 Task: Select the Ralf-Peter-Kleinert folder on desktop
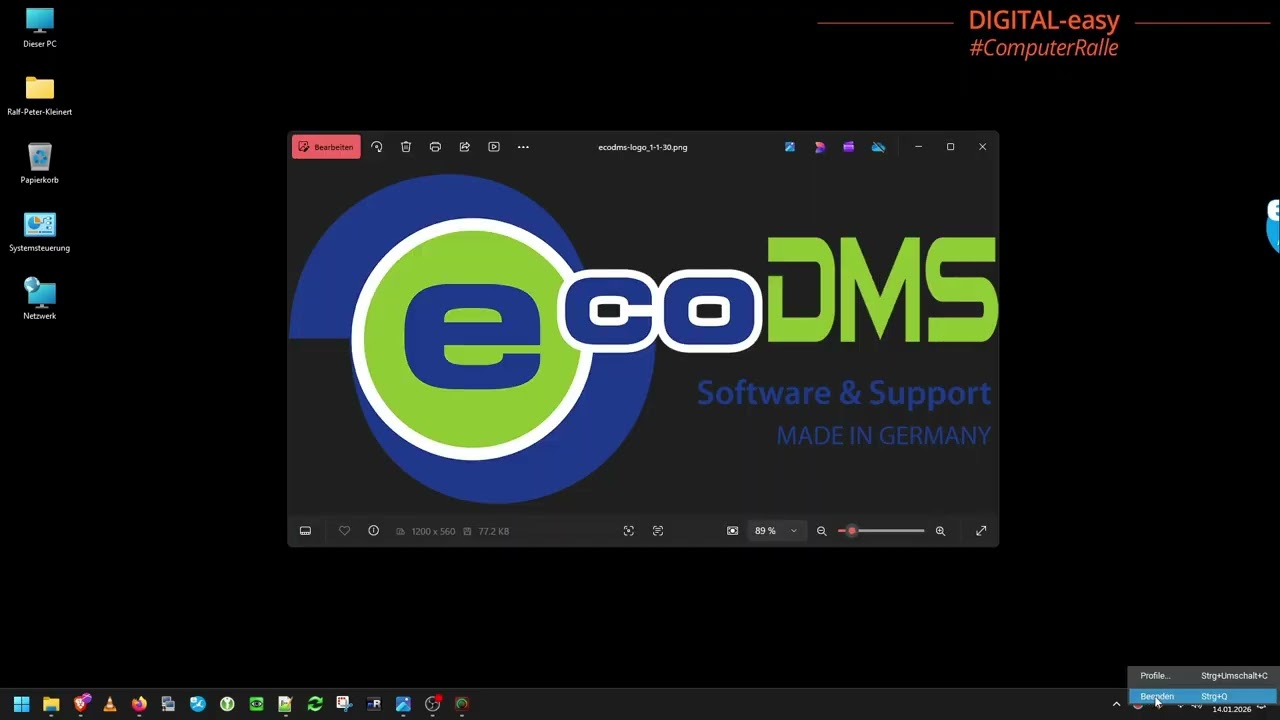pos(40,96)
